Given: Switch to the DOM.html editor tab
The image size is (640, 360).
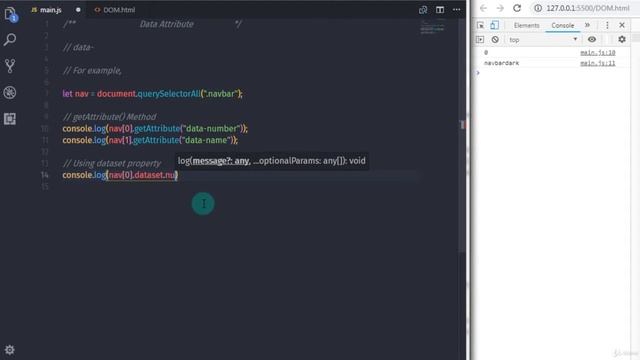Looking at the screenshot, I should click(115, 10).
